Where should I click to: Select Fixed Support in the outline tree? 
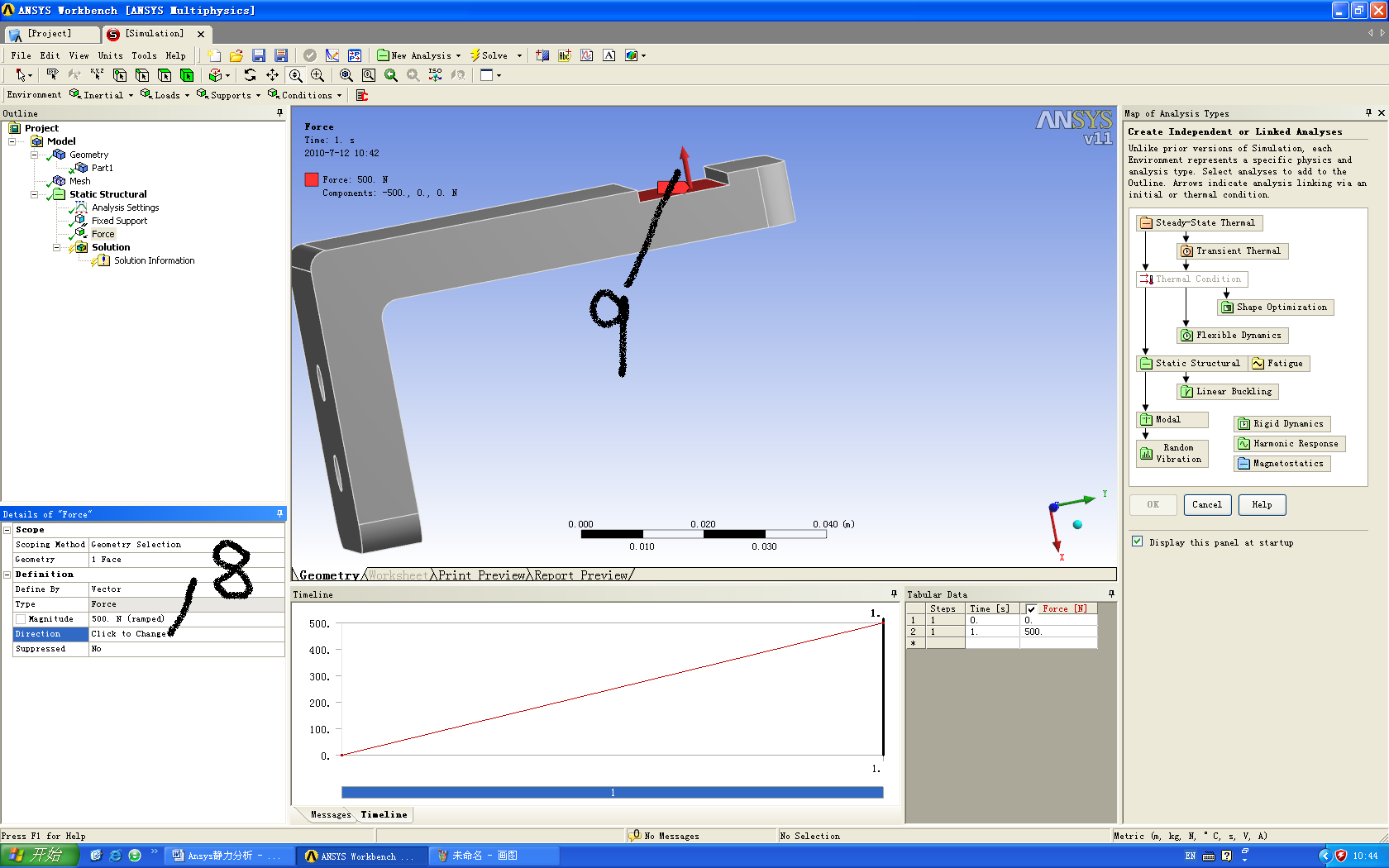tap(119, 221)
